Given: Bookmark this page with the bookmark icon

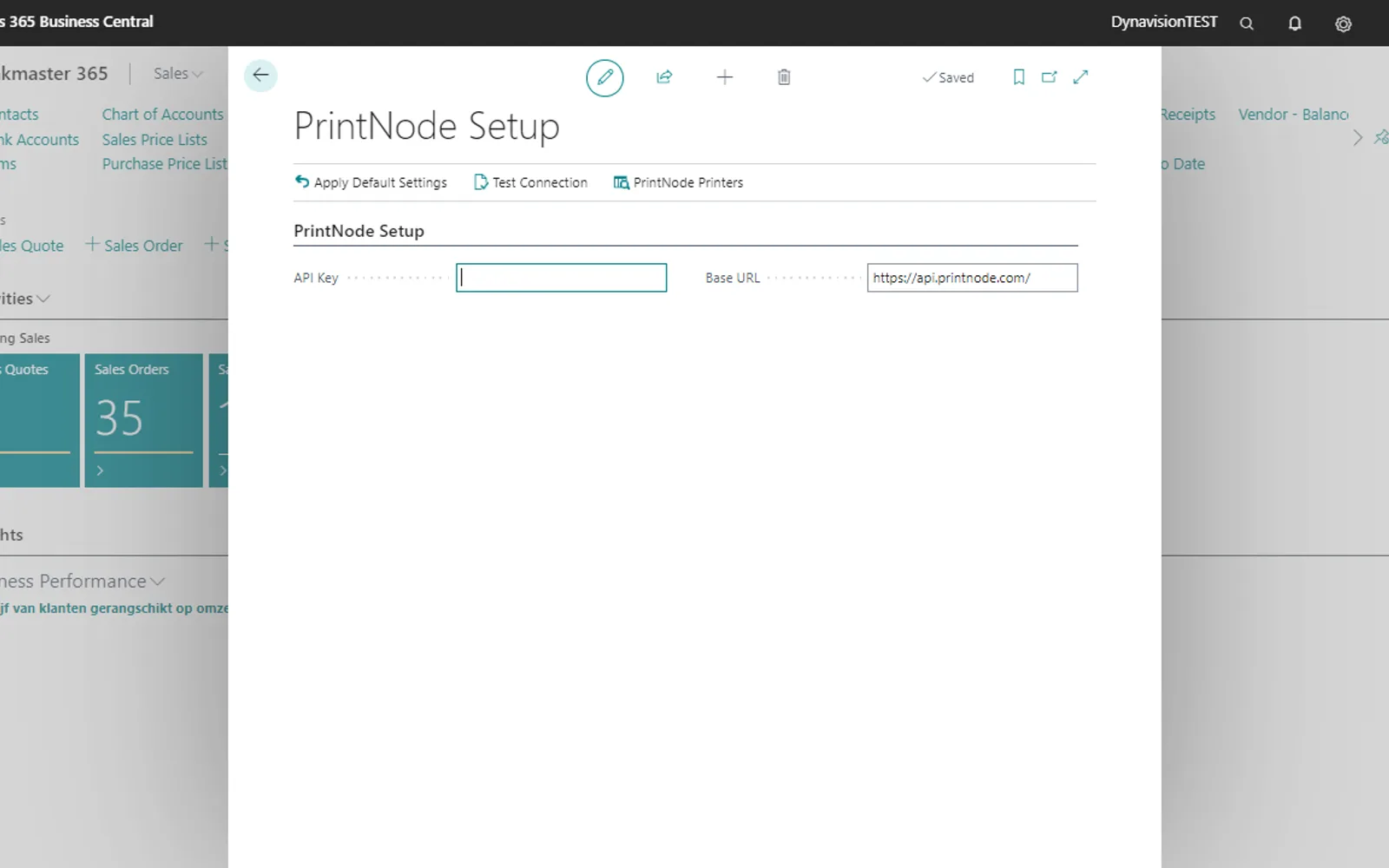Looking at the screenshot, I should [1019, 77].
